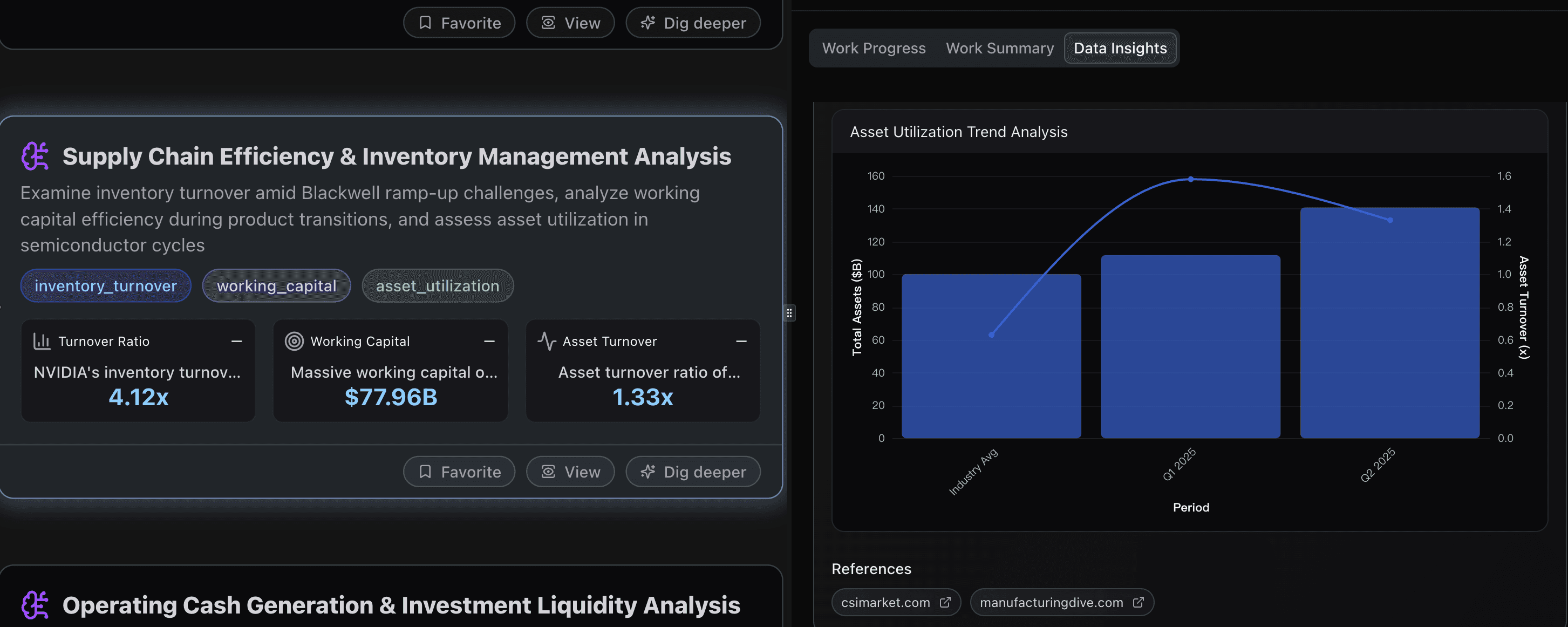
Task: Switch to the Work Progress tab
Action: coord(874,48)
